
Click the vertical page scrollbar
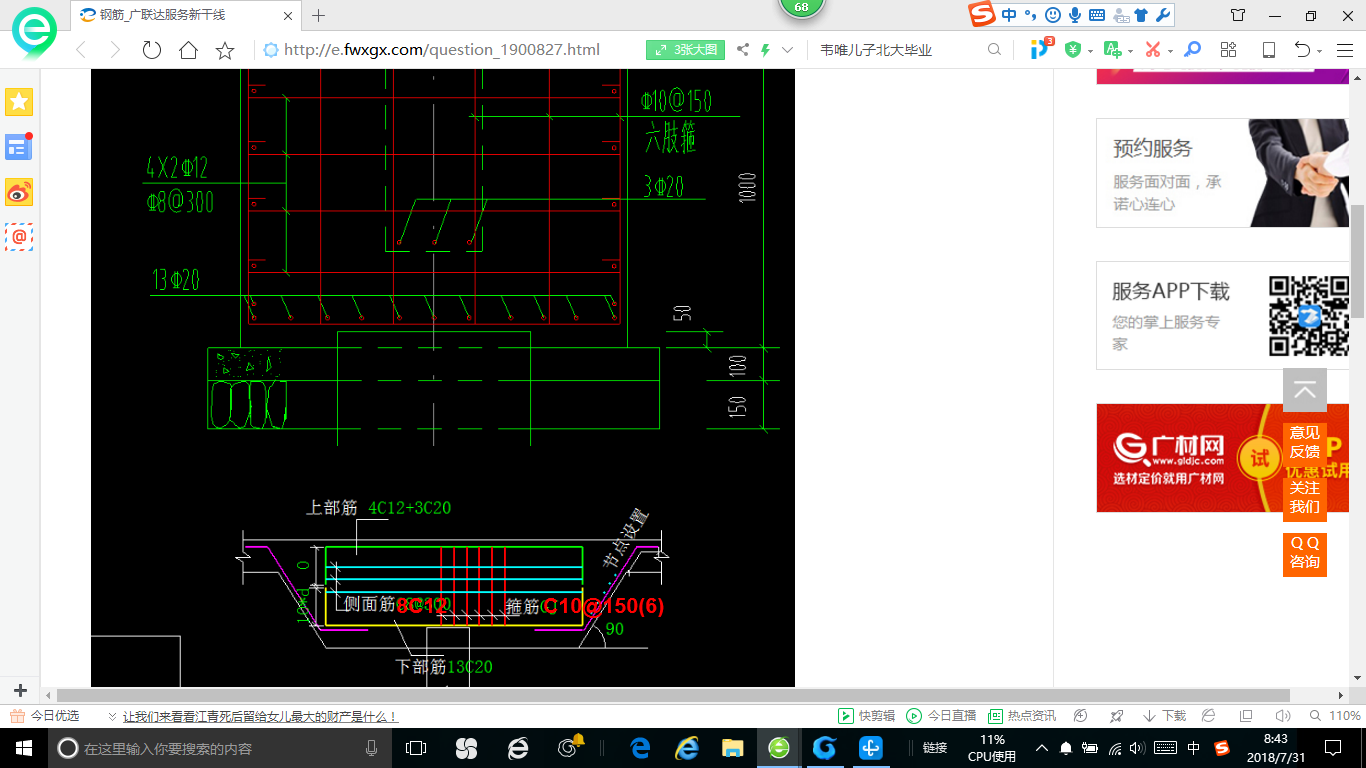pyautogui.click(x=1358, y=260)
